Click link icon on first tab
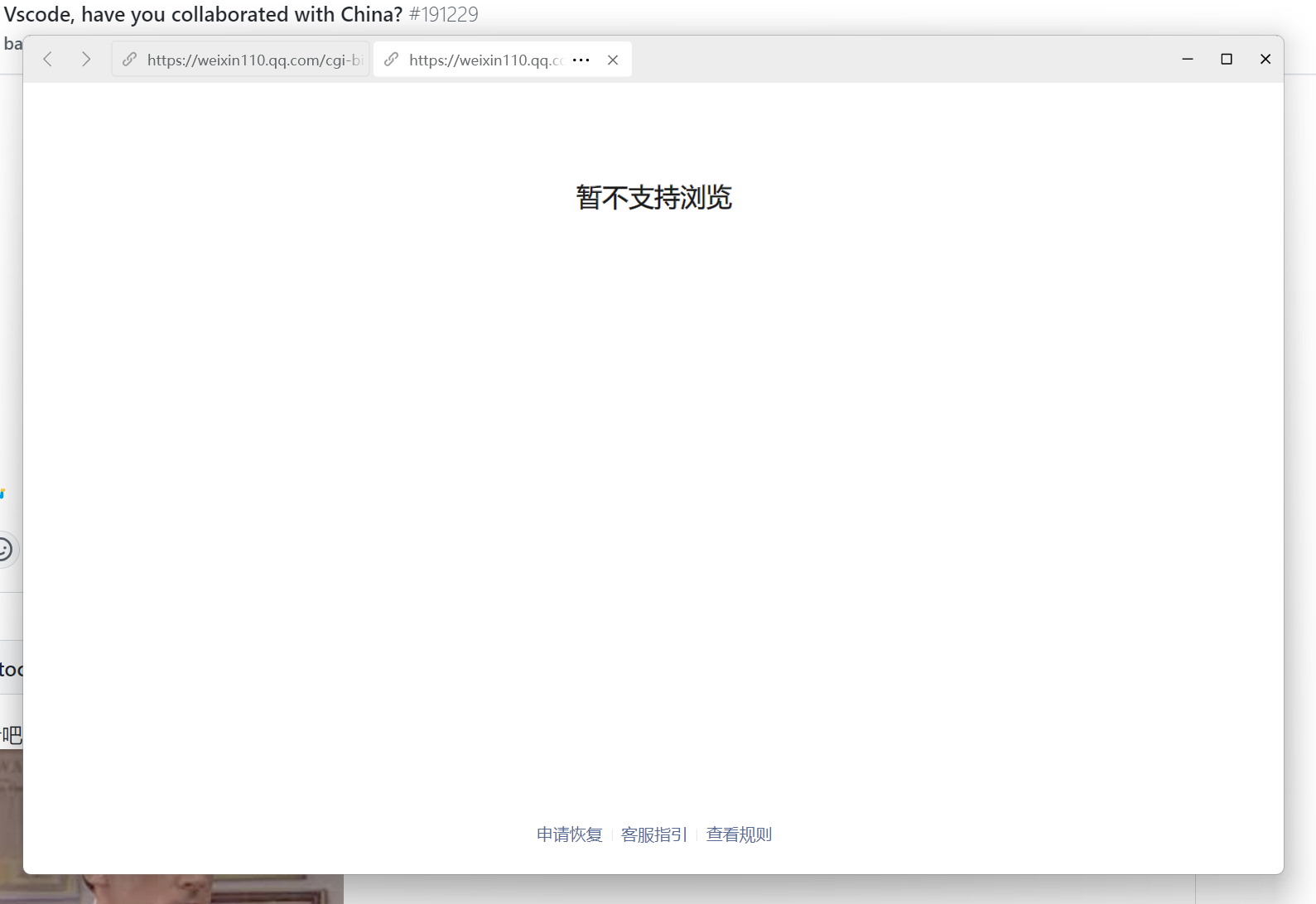Viewport: 1316px width, 904px height. click(129, 60)
